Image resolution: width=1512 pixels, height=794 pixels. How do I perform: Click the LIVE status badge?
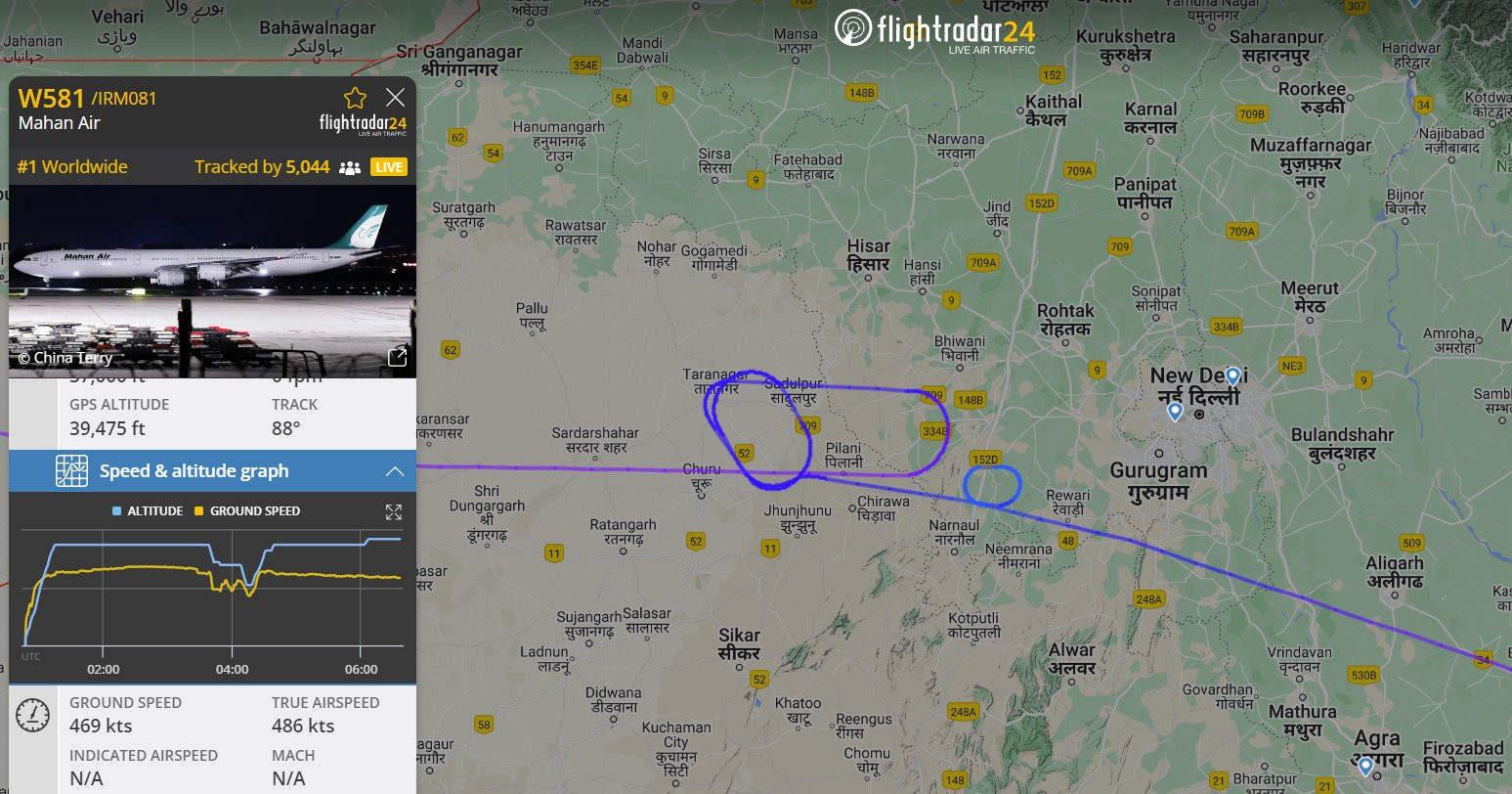pos(388,167)
